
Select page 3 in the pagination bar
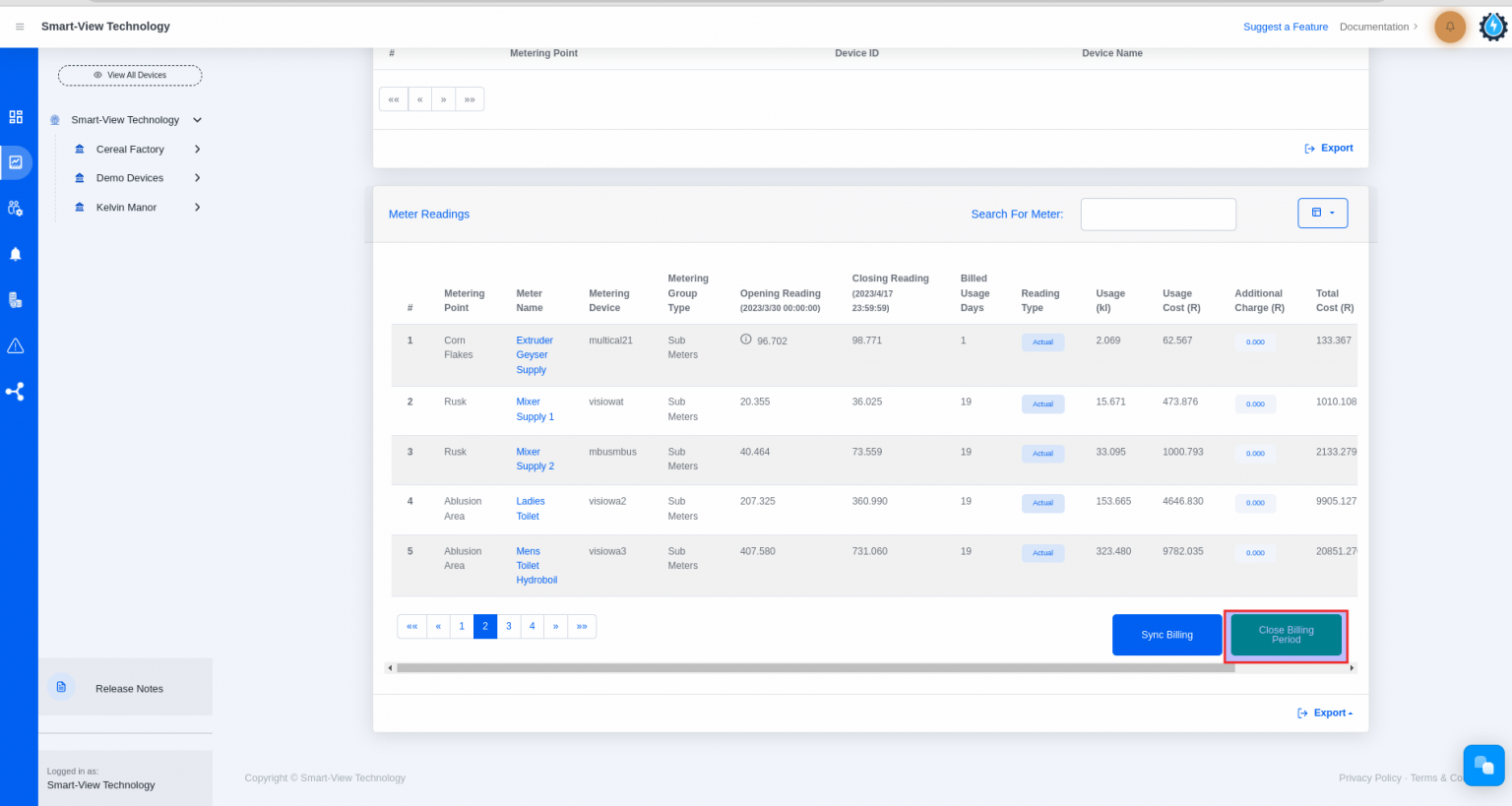pos(508,626)
